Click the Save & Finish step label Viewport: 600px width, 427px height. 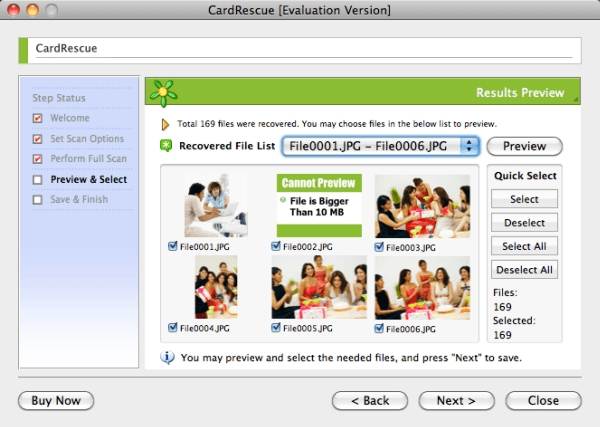coord(79,199)
